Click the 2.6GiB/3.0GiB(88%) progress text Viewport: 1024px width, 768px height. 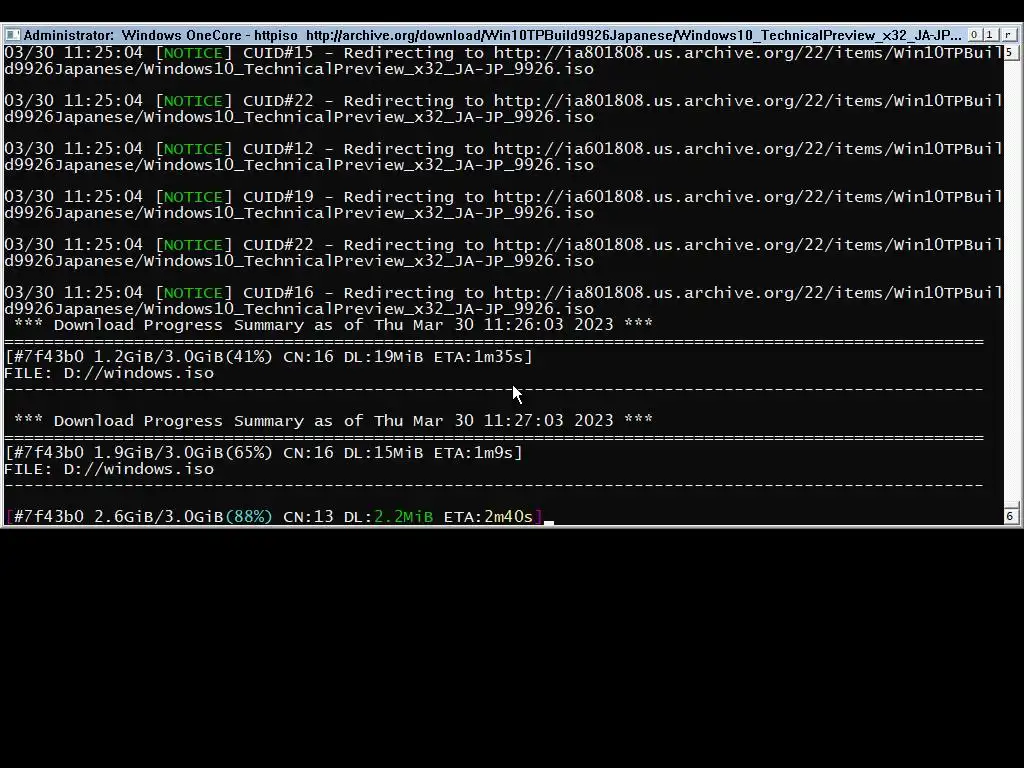pos(183,517)
